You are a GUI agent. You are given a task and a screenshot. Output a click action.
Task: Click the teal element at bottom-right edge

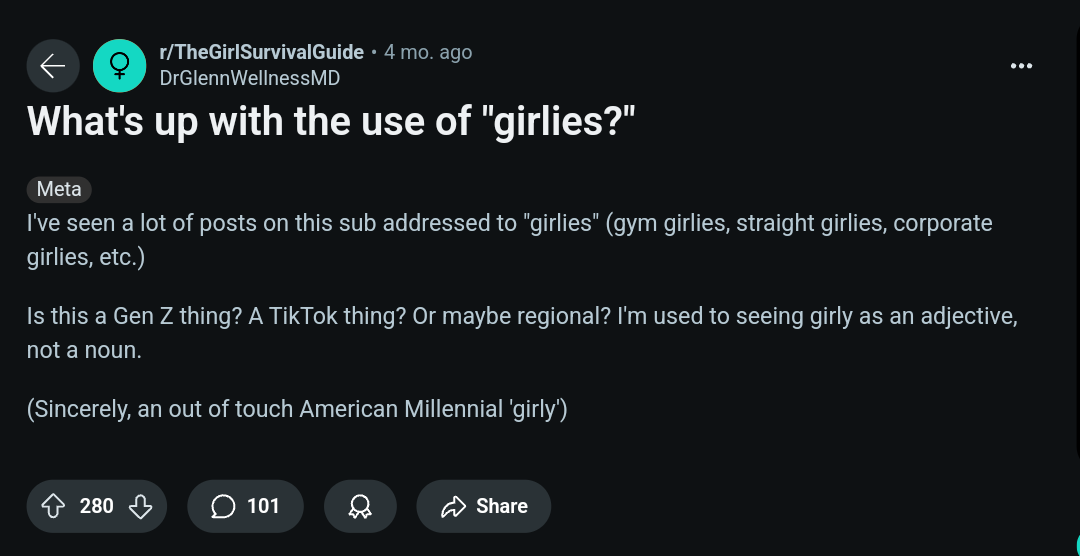[x=1076, y=542]
